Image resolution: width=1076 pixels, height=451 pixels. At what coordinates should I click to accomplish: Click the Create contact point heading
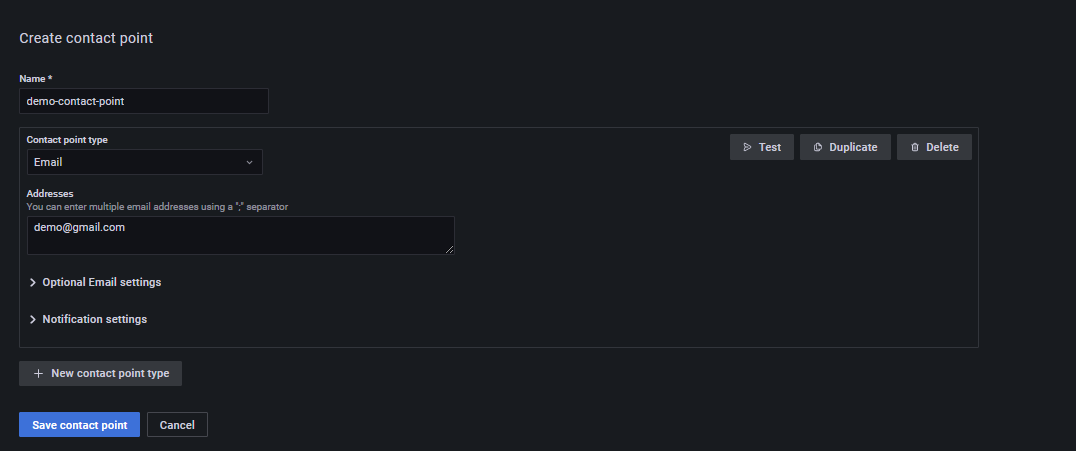pyautogui.click(x=86, y=38)
